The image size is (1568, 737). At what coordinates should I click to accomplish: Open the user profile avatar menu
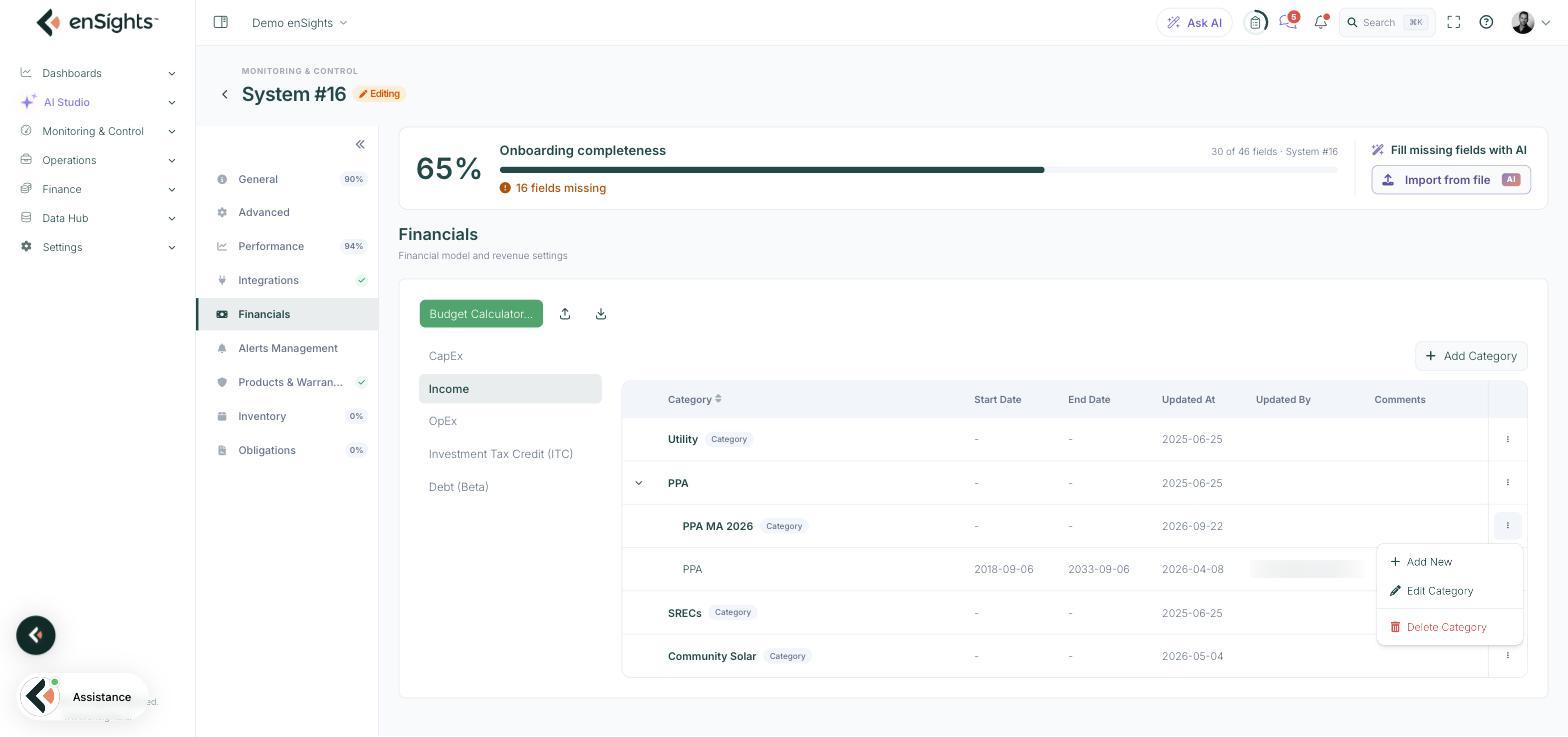coord(1531,22)
